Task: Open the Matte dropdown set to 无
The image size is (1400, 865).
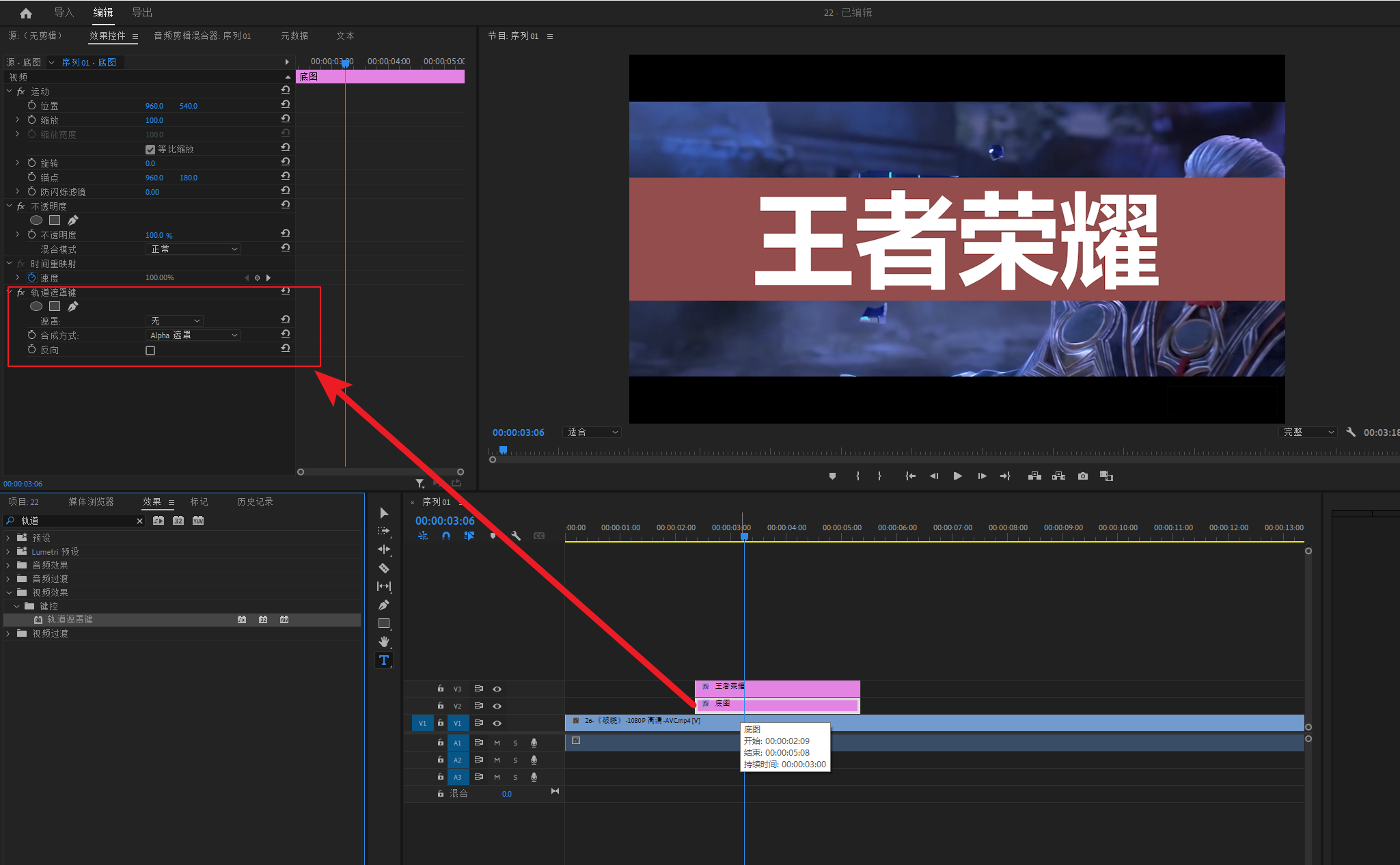Action: click(x=175, y=320)
